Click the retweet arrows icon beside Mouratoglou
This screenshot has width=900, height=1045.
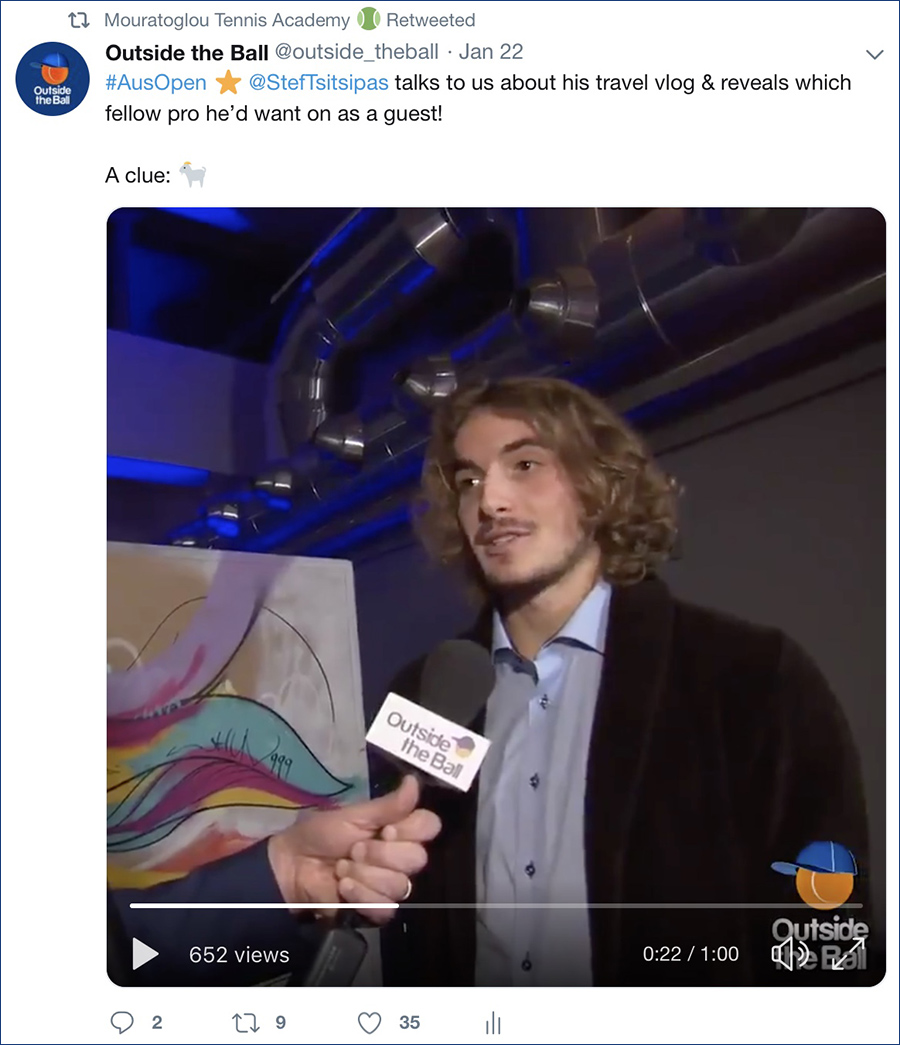click(x=79, y=21)
